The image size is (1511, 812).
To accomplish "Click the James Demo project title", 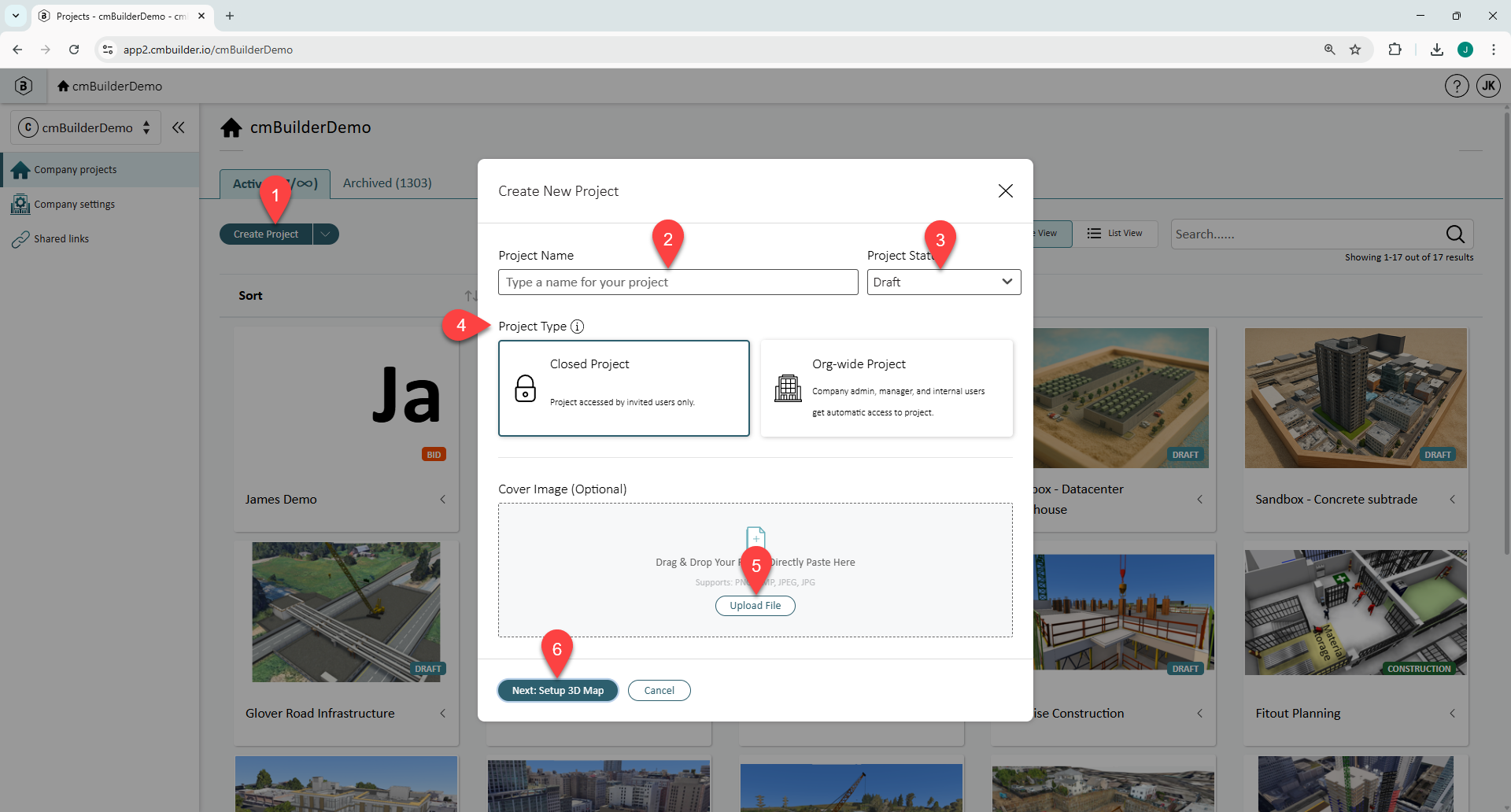I will click(x=281, y=500).
